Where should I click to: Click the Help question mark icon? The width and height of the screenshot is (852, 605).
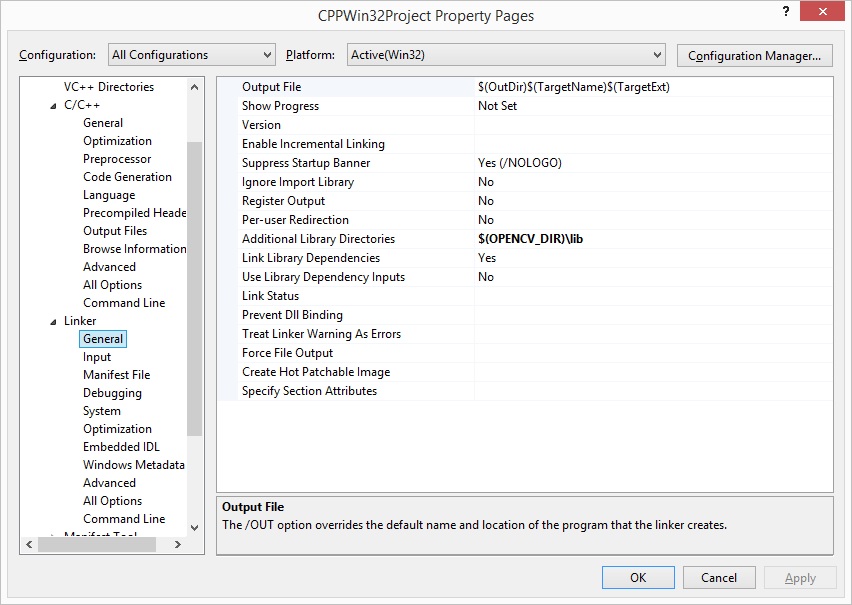coord(785,11)
